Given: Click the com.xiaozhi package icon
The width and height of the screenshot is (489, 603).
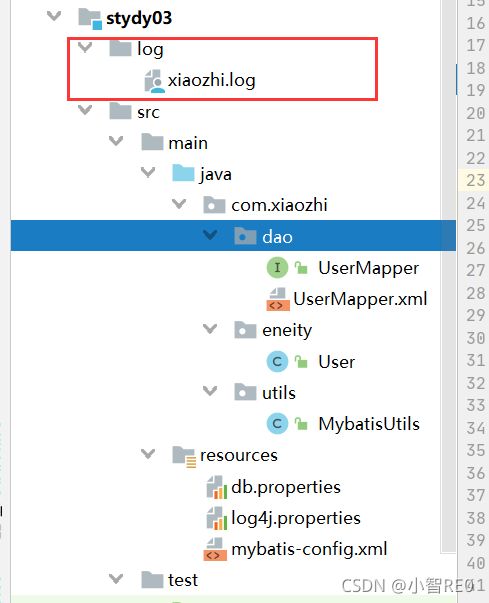Looking at the screenshot, I should click(214, 205).
